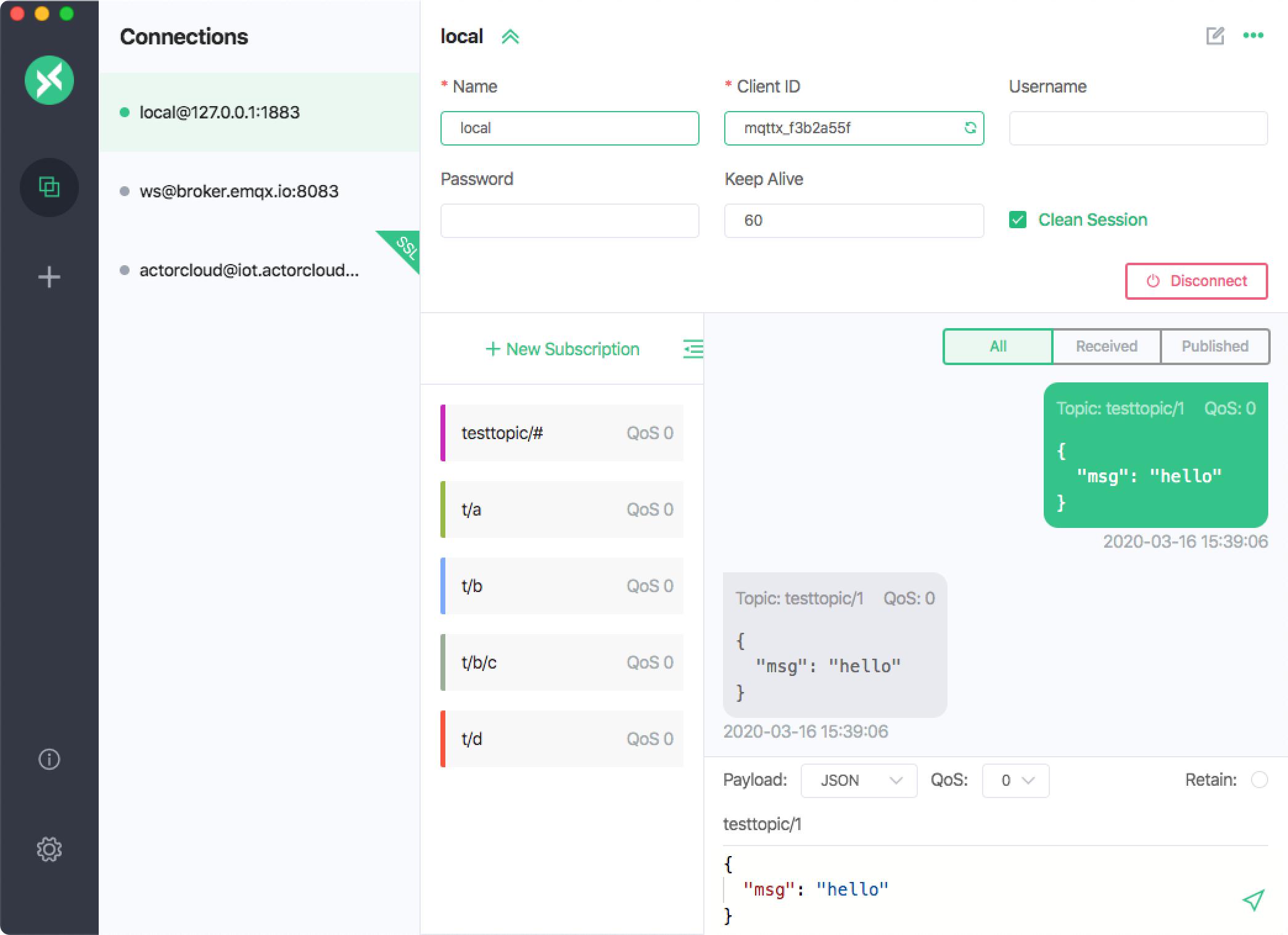Image resolution: width=1288 pixels, height=935 pixels.
Task: Open the QoS level dropdown
Action: pos(1015,781)
